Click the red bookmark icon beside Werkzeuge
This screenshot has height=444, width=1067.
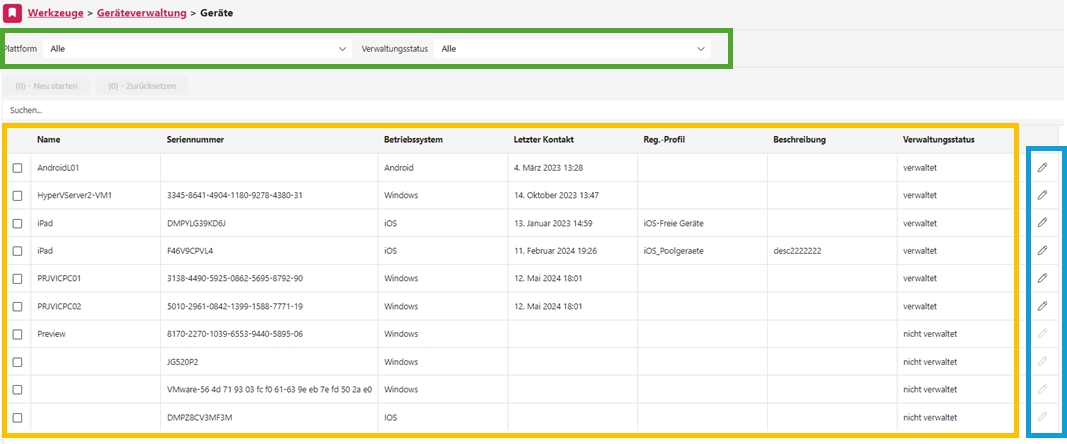(13, 12)
